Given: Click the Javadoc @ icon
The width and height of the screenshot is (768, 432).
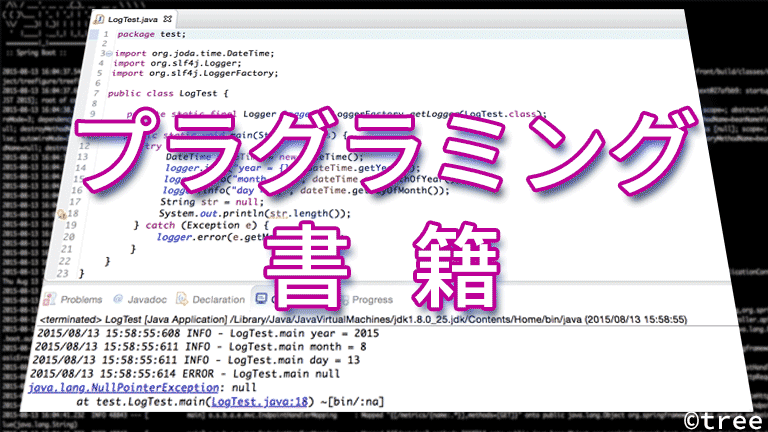Looking at the screenshot, I should tap(118, 299).
